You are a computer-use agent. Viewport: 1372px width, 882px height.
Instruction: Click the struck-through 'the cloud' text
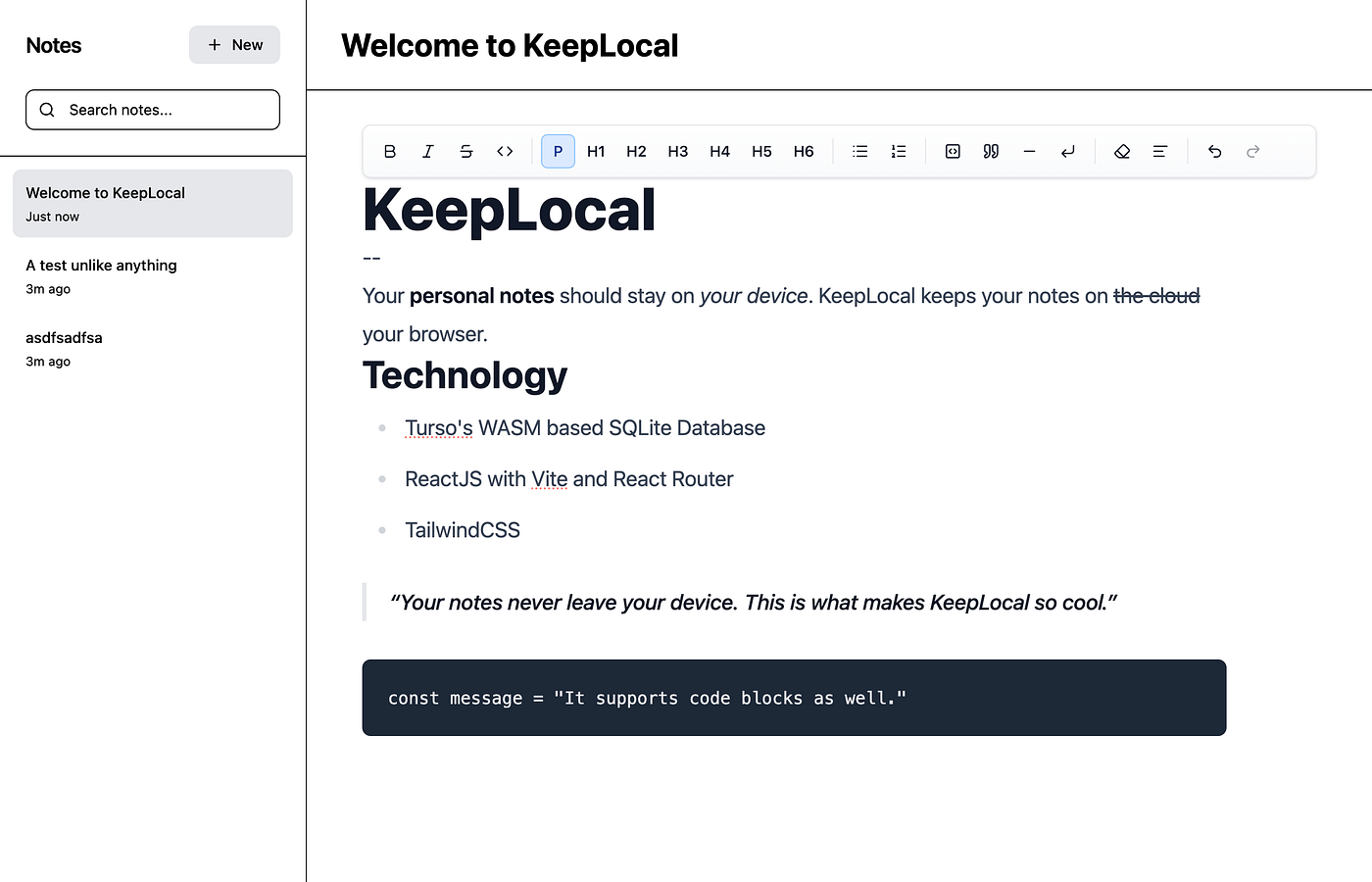click(x=1156, y=296)
